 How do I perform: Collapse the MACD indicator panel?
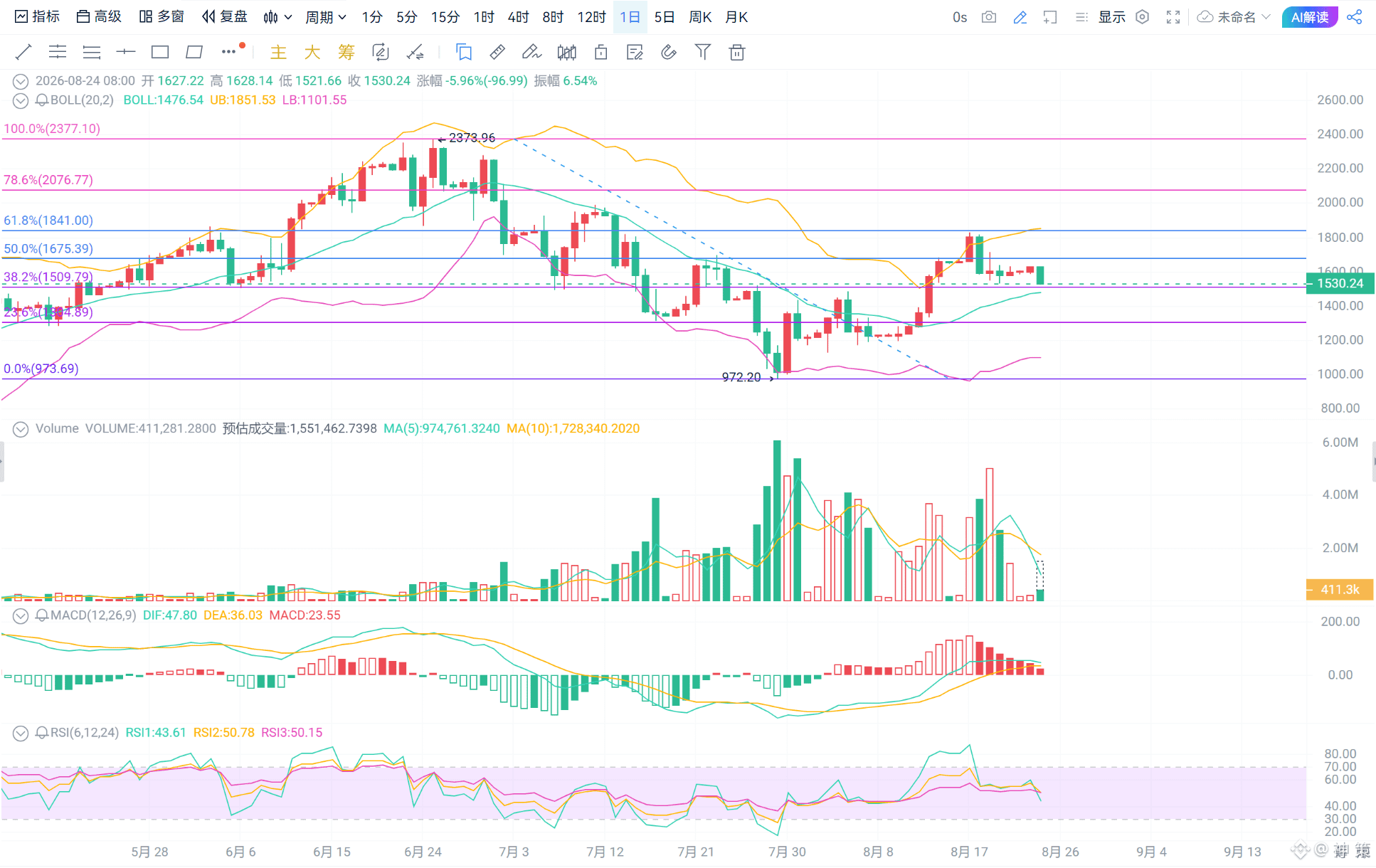click(21, 615)
